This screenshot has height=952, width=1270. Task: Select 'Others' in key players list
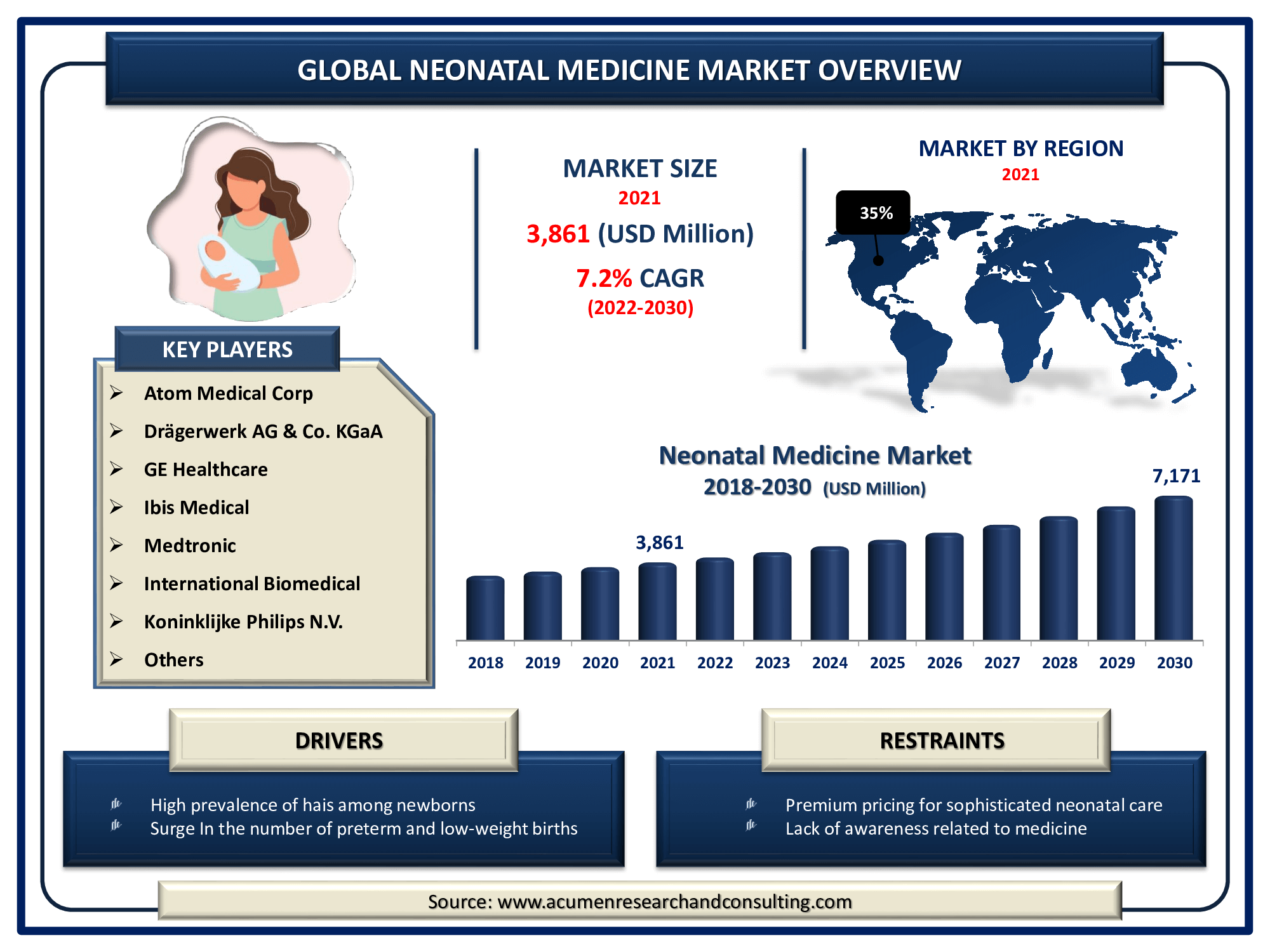tap(174, 660)
